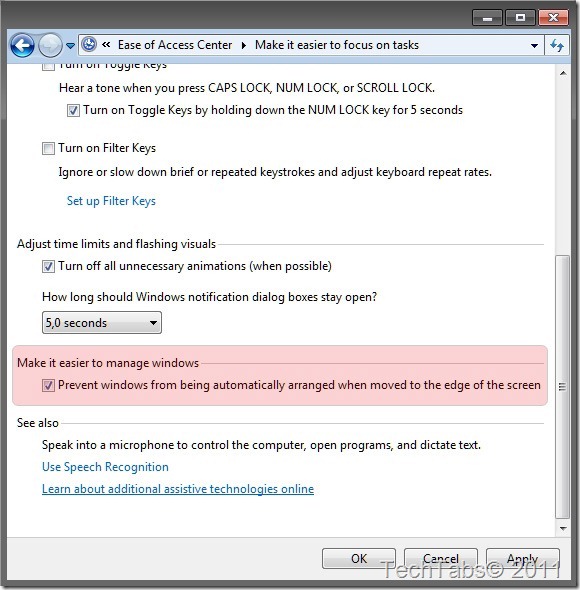Screen dimensions: 580x590
Task: Open the Set up Filter Keys link
Action: pyautogui.click(x=111, y=201)
